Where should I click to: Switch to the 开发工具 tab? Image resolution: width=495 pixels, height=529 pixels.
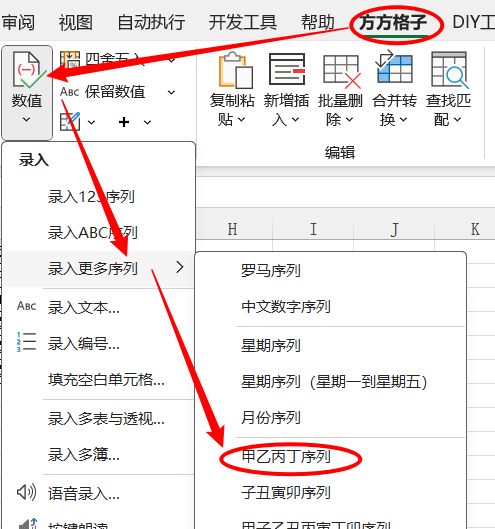click(x=243, y=23)
